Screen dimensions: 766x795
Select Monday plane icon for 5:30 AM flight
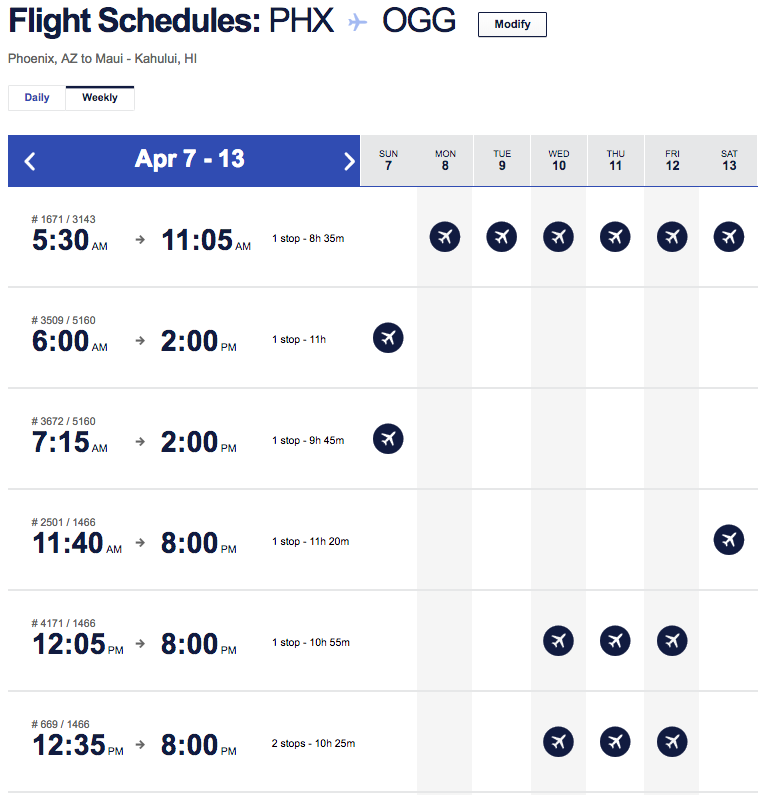point(445,237)
